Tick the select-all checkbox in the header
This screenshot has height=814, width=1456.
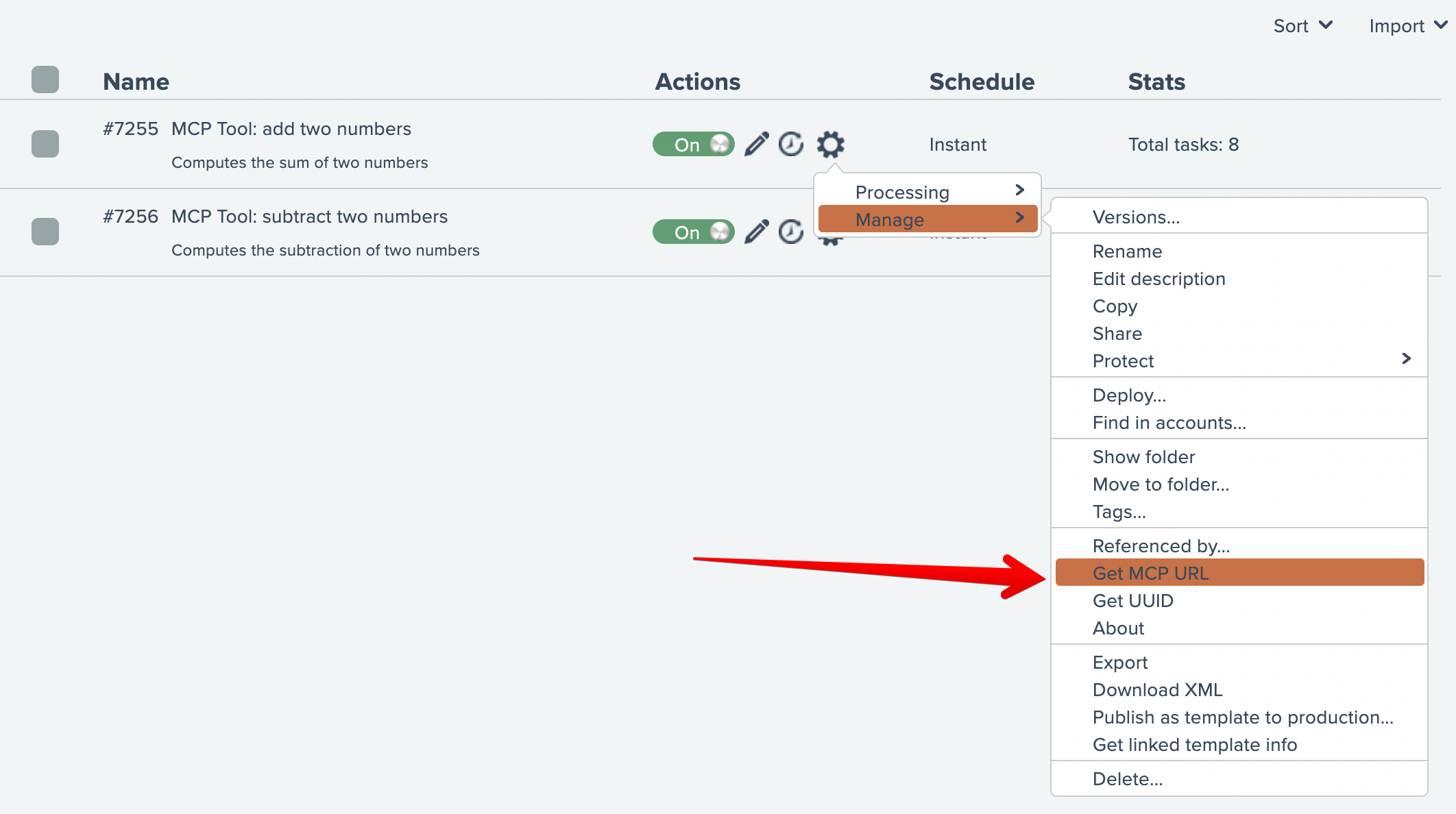click(x=45, y=79)
